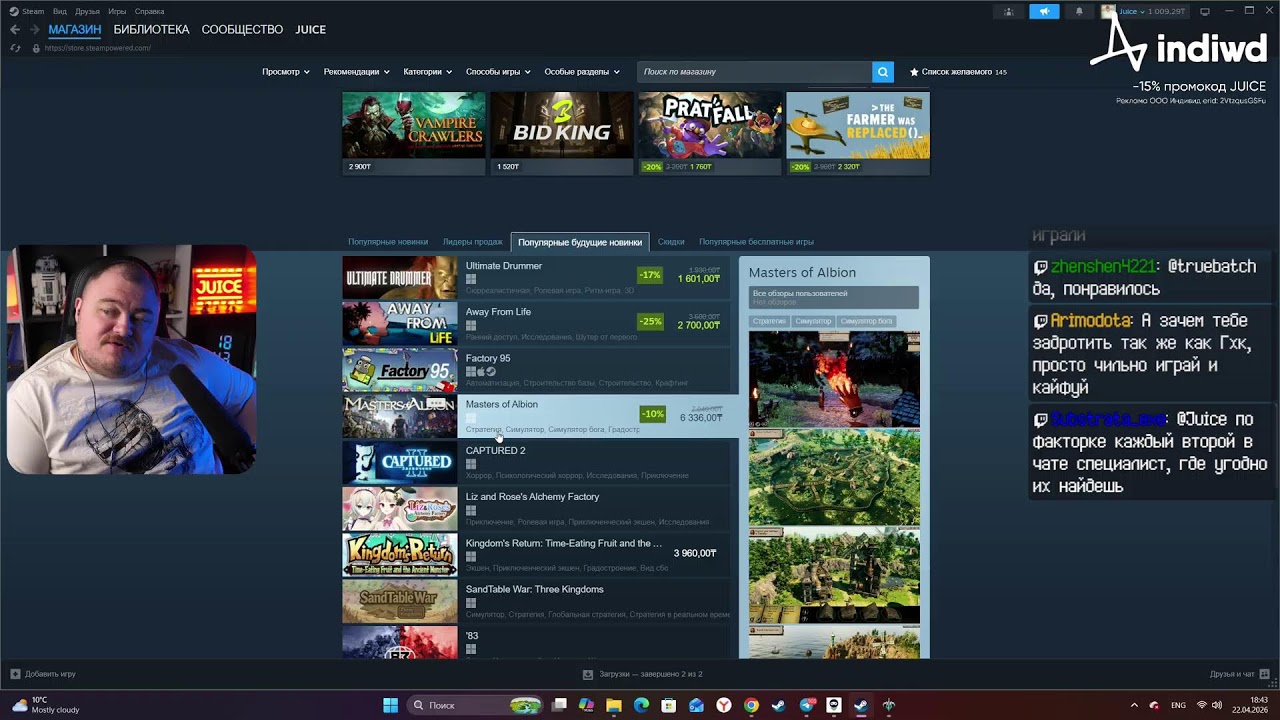Open the announcements megaphone button
Screen dimensions: 1280x720
1043,11
